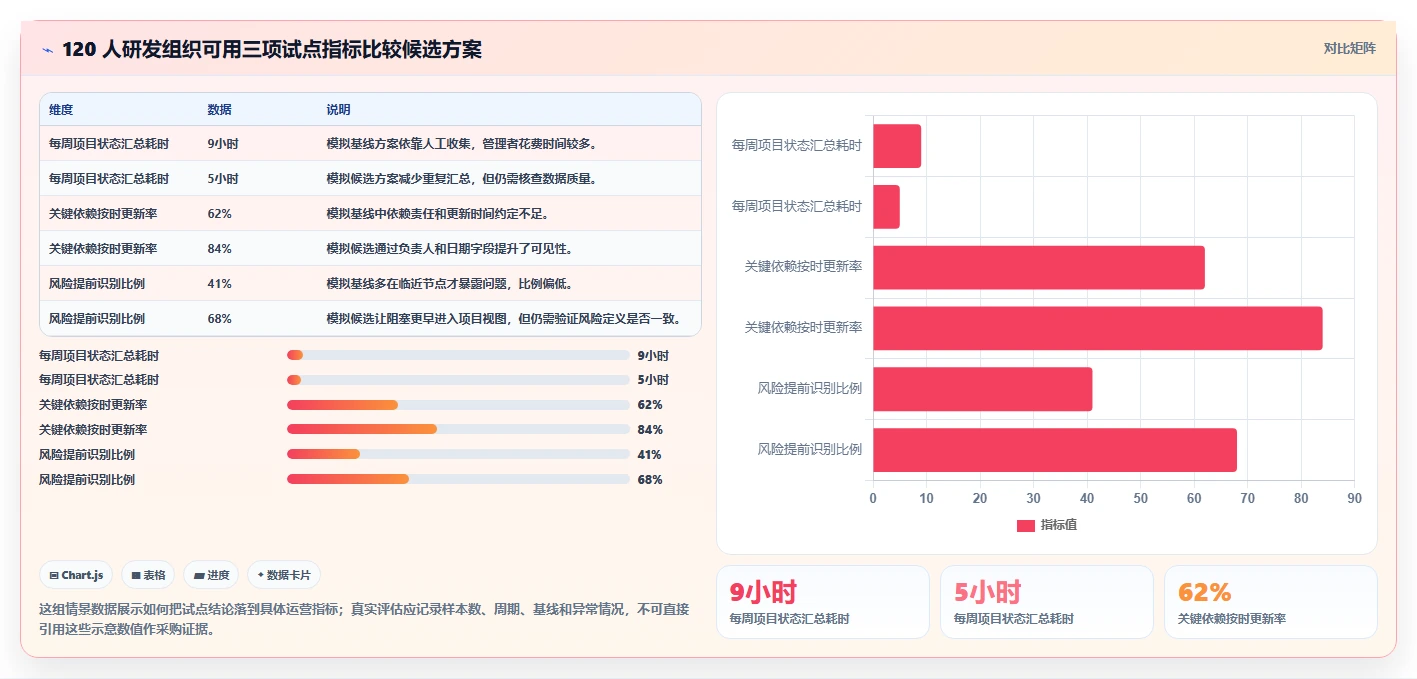Viewport: 1417px width, 679px height.
Task: Click the 风险提前识别比例 cell in the 41% table row
Action: click(x=97, y=284)
